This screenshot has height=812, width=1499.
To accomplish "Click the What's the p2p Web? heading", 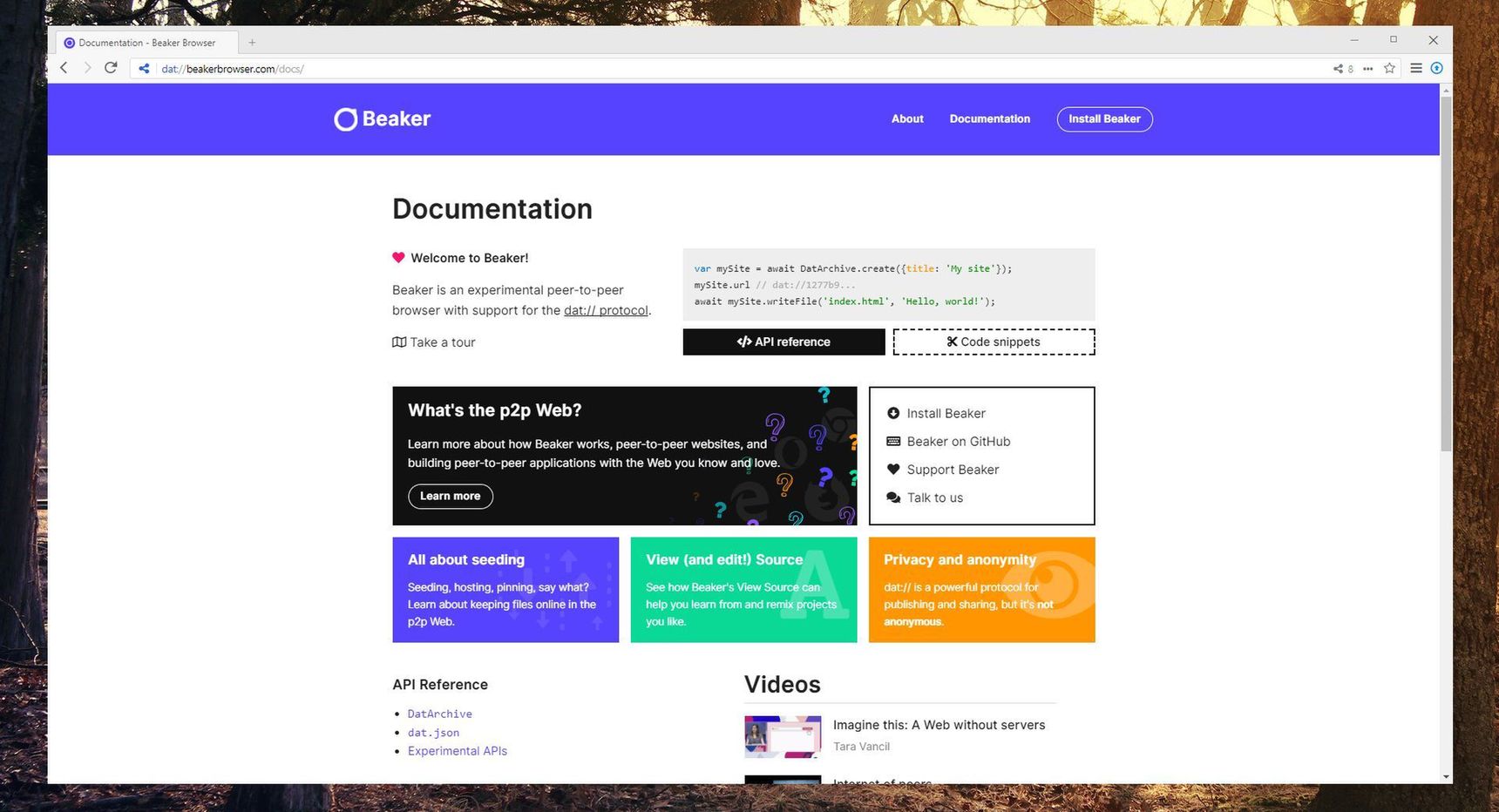I will point(494,410).
